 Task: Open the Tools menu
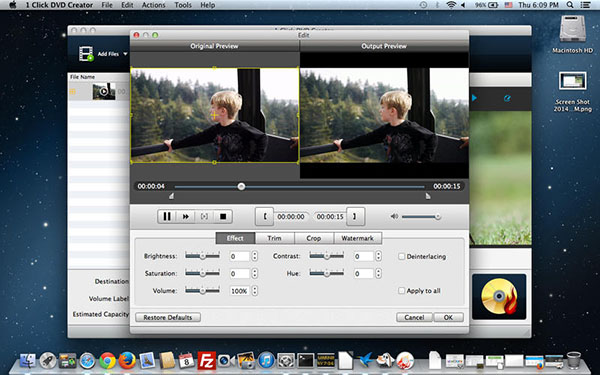[183, 5]
